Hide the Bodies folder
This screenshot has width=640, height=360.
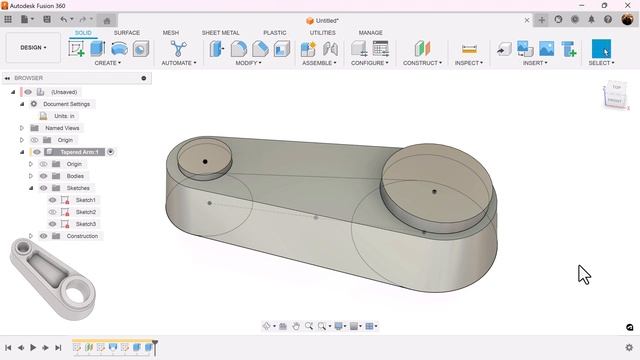pyautogui.click(x=43, y=176)
